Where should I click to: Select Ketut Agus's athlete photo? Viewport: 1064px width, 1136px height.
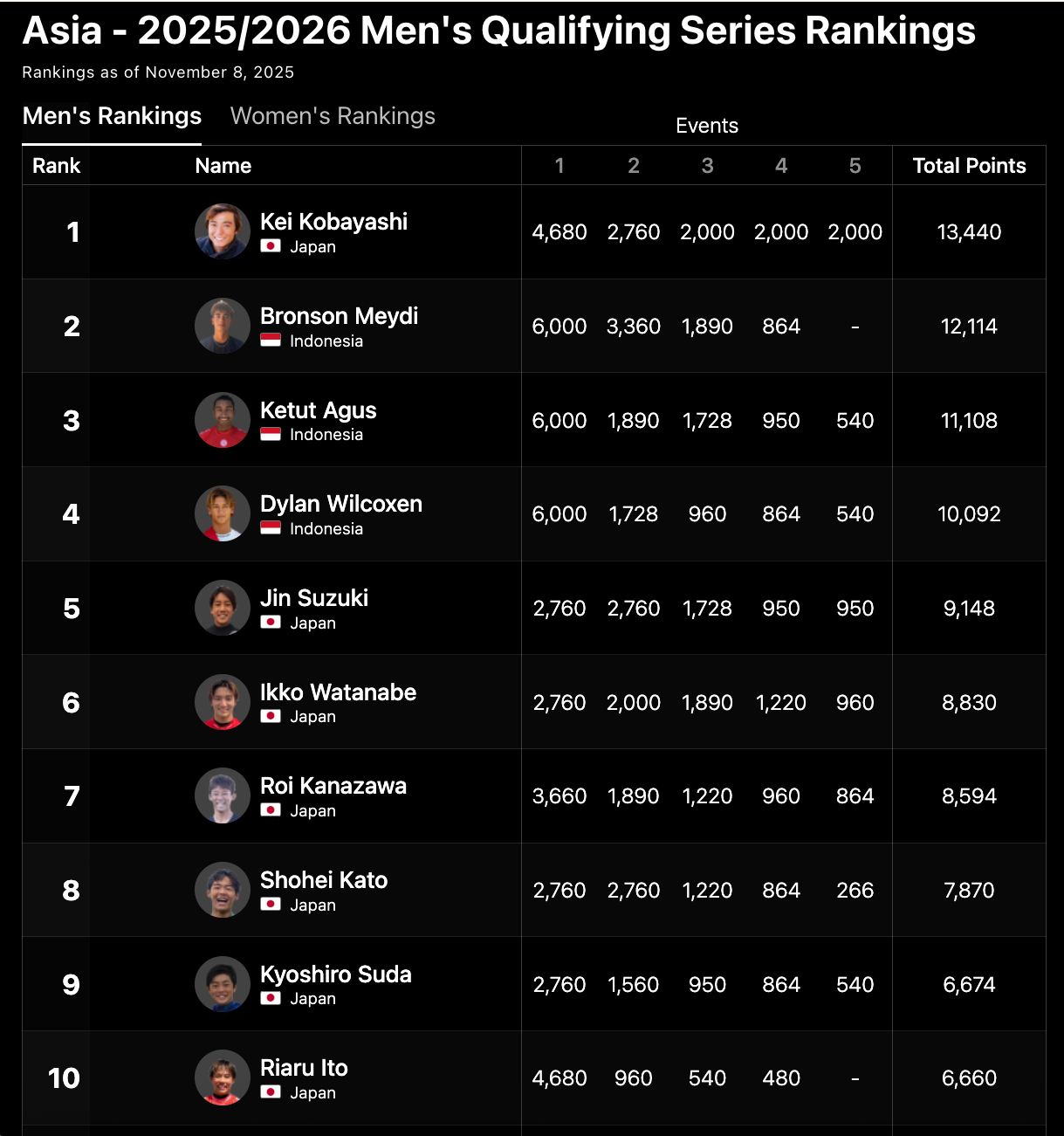[222, 420]
